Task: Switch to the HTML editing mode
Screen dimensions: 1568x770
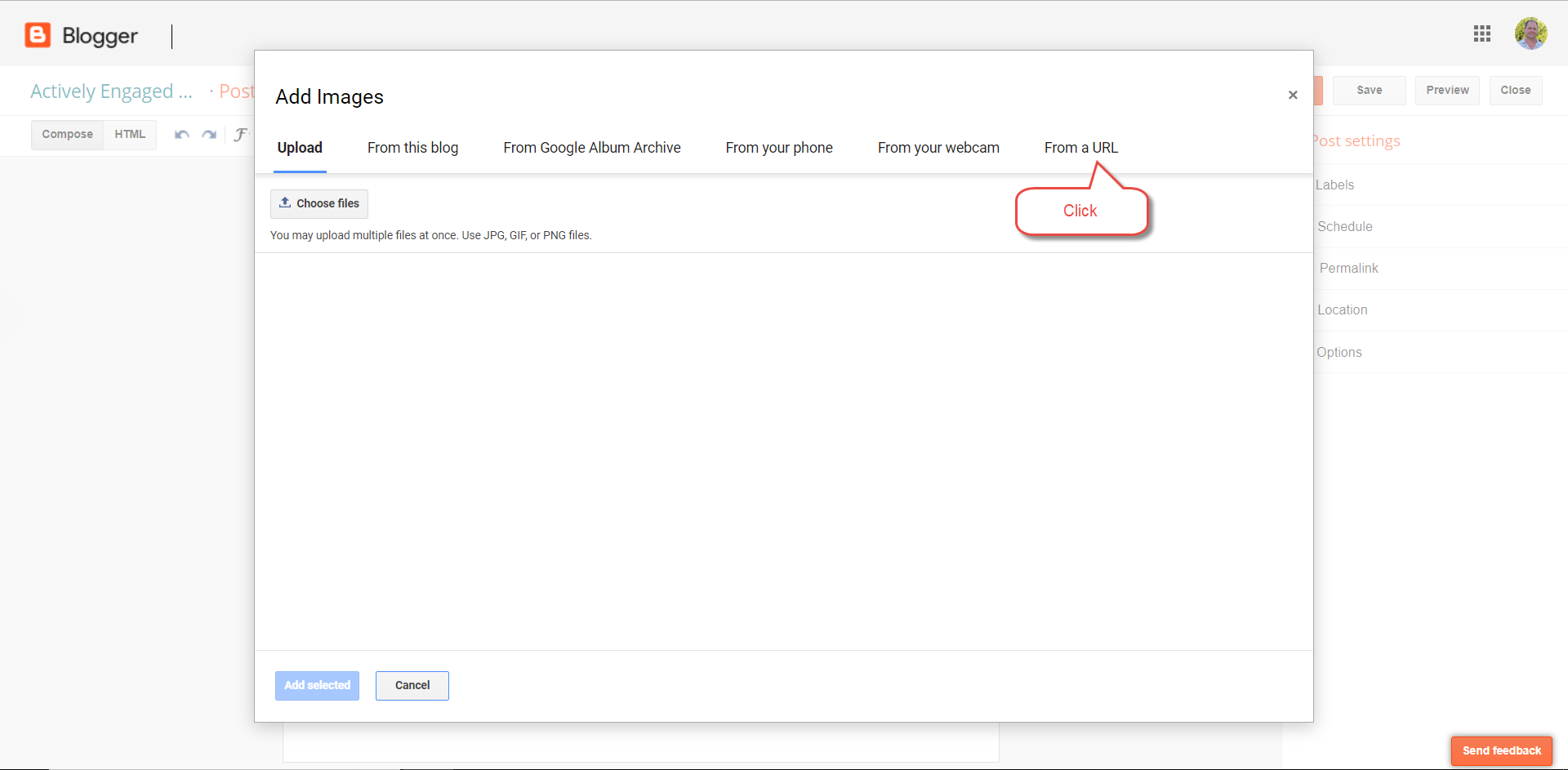Action: click(x=130, y=134)
